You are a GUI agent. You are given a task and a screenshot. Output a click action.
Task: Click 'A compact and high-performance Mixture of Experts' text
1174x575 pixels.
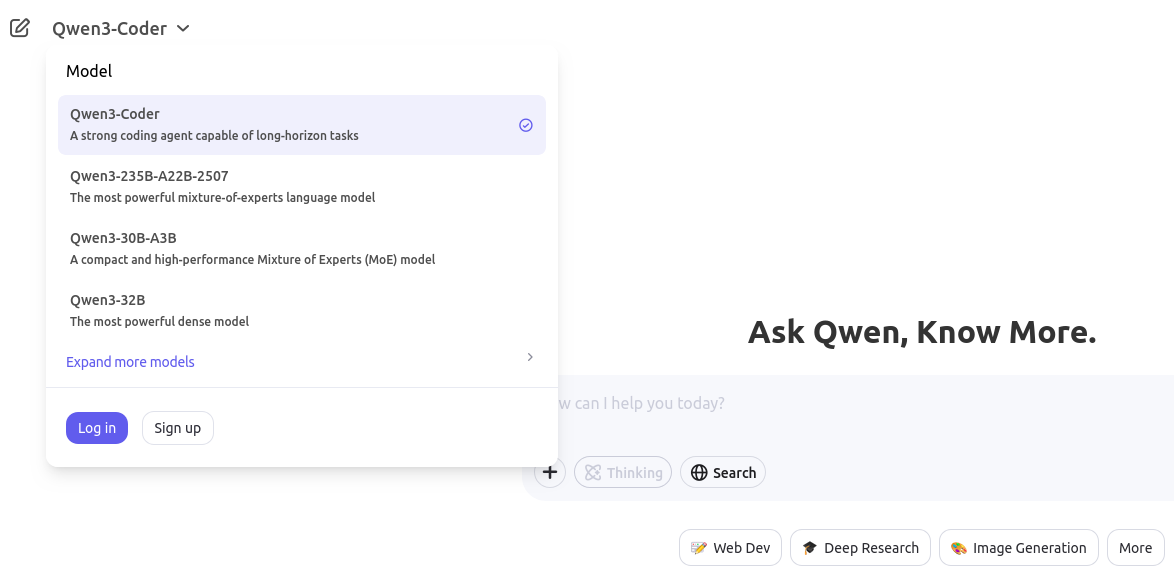click(x=252, y=260)
